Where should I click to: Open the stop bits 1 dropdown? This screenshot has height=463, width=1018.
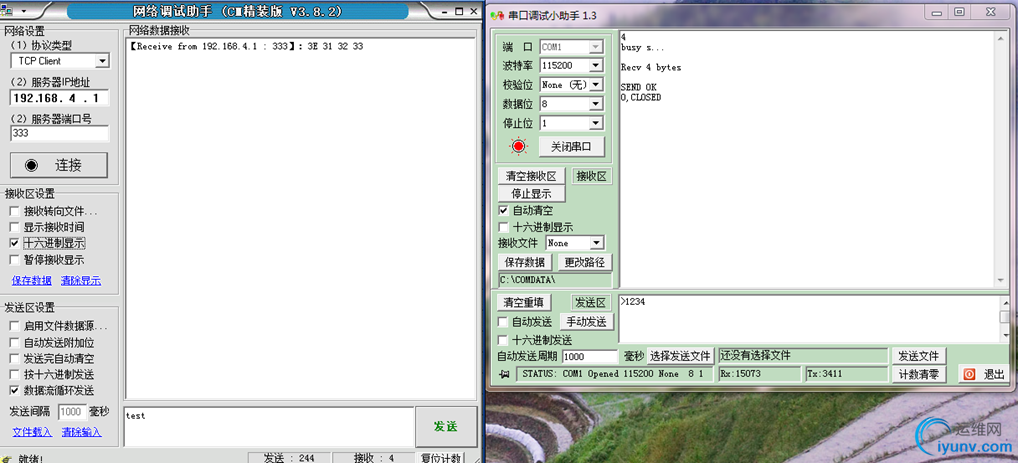[x=595, y=123]
